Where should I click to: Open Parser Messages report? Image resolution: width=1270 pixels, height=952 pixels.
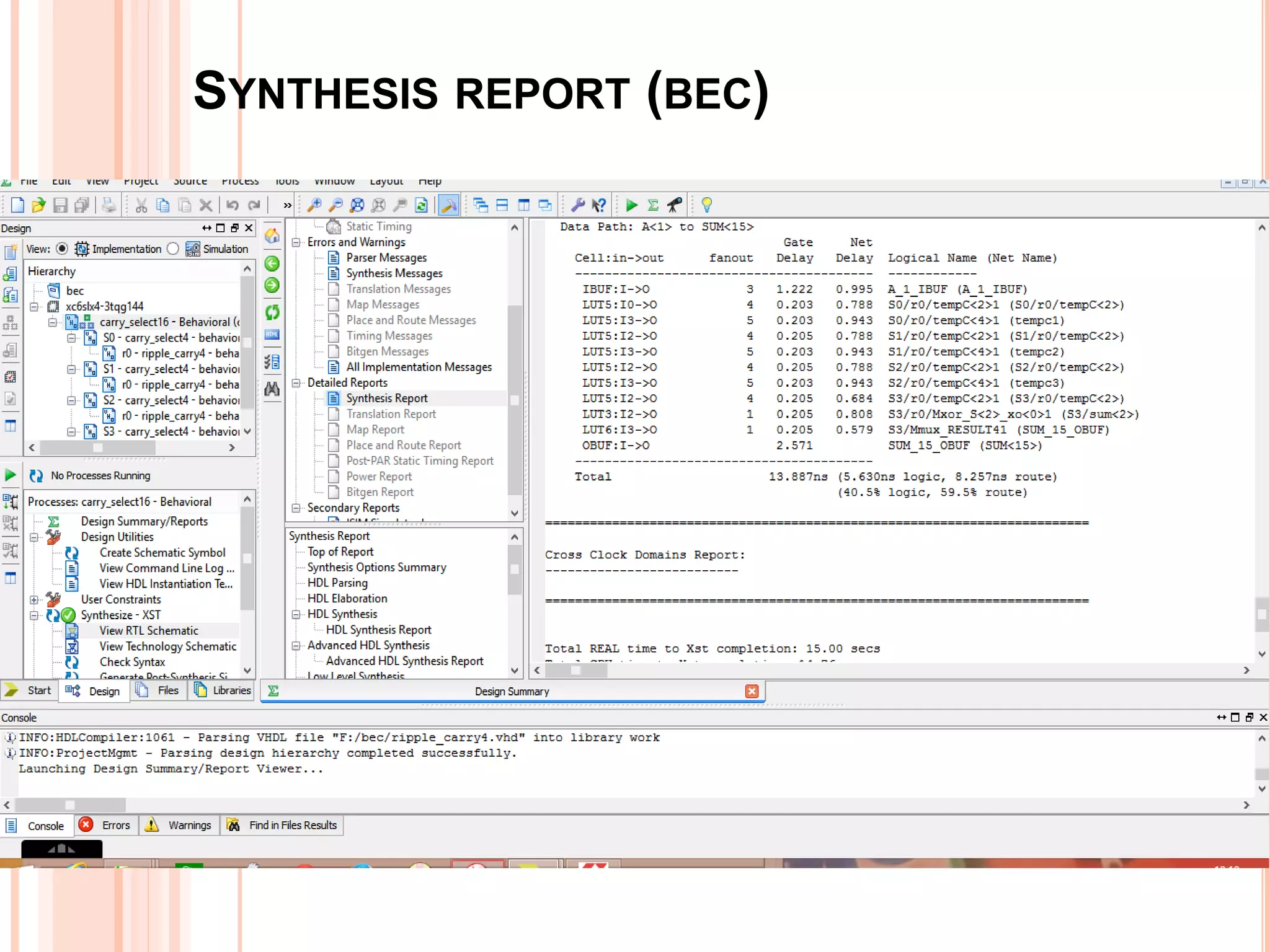click(386, 258)
